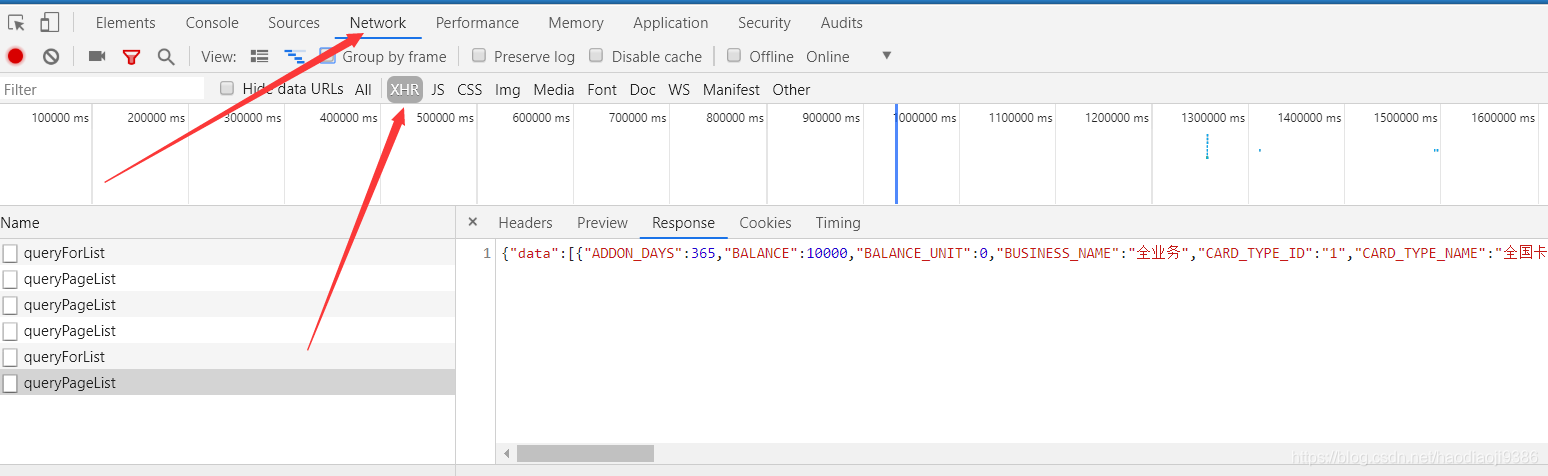The image size is (1548, 476).
Task: Click the blue timeline marker line
Action: (x=896, y=153)
